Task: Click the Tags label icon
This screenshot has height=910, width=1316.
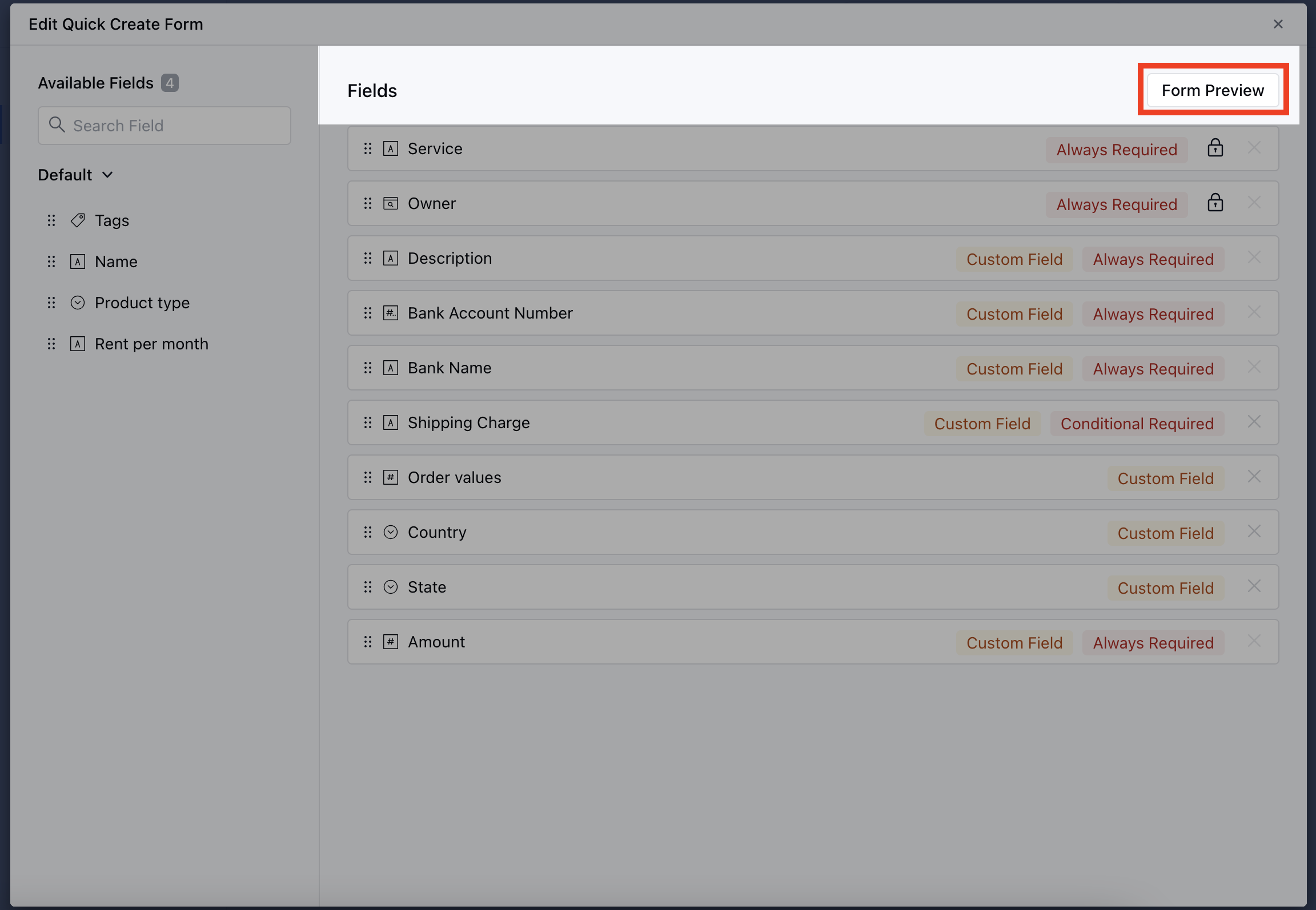Action: pyautogui.click(x=78, y=220)
